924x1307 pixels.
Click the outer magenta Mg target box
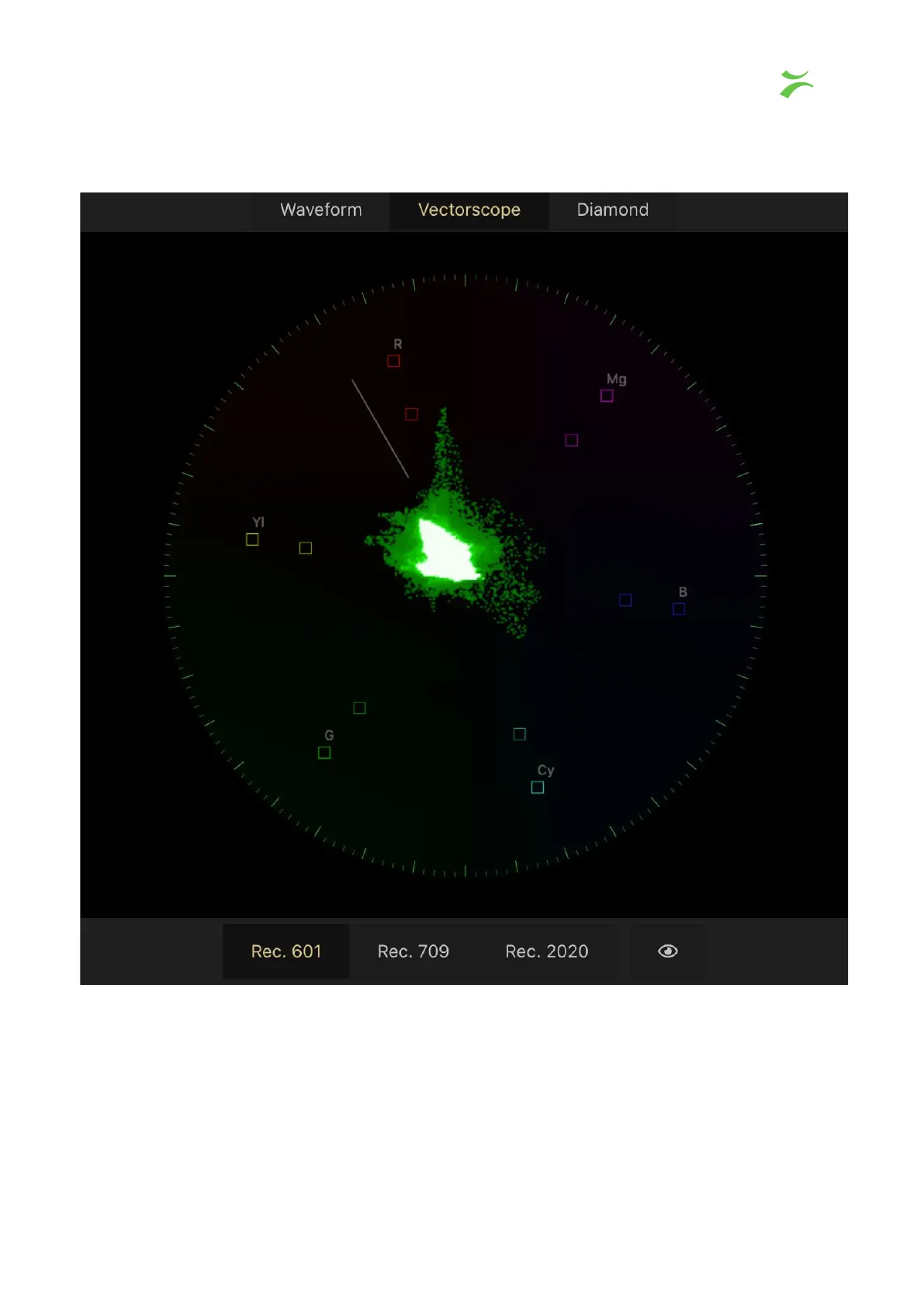pyautogui.click(x=607, y=396)
